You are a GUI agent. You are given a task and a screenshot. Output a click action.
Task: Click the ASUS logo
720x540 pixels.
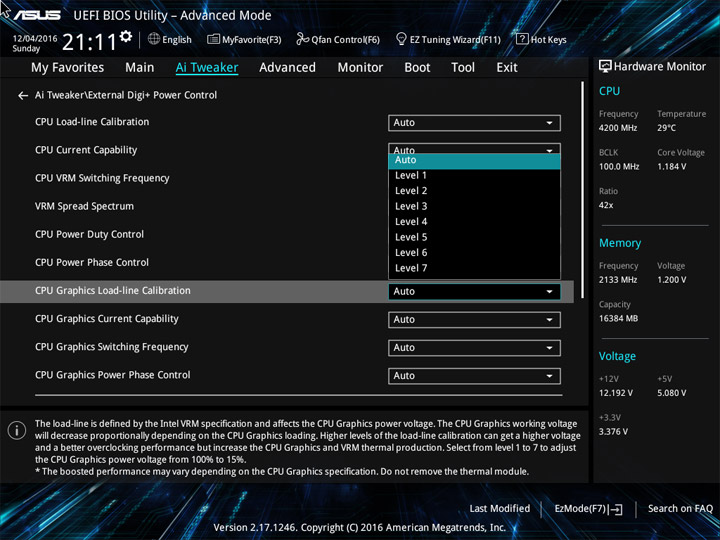(x=37, y=15)
